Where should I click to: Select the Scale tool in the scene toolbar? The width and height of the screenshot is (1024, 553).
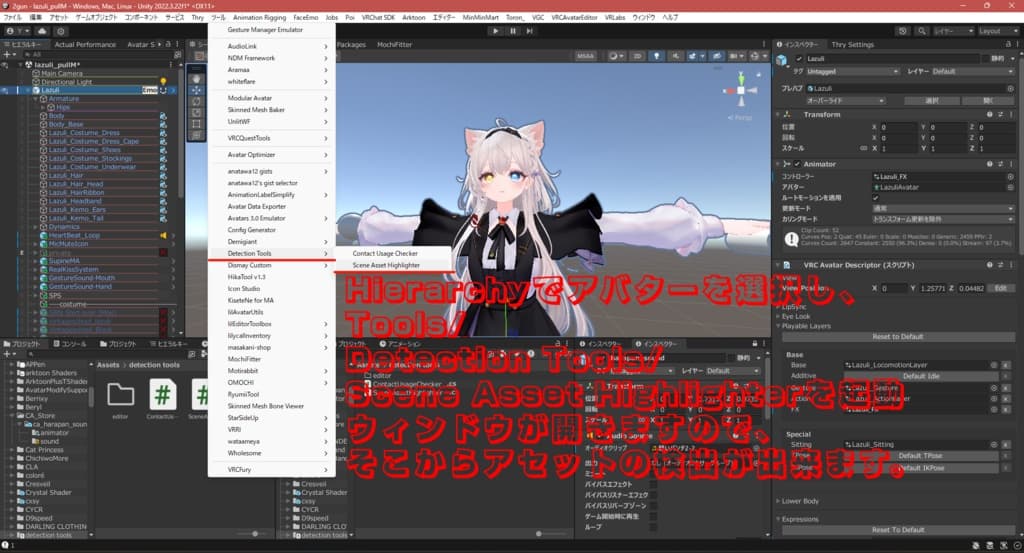pos(197,112)
